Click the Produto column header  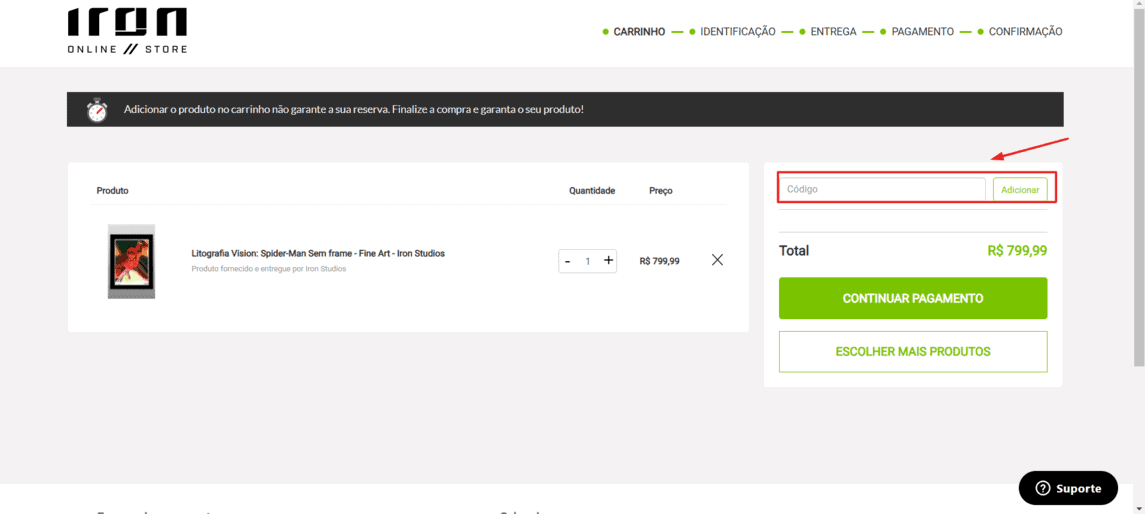point(112,191)
